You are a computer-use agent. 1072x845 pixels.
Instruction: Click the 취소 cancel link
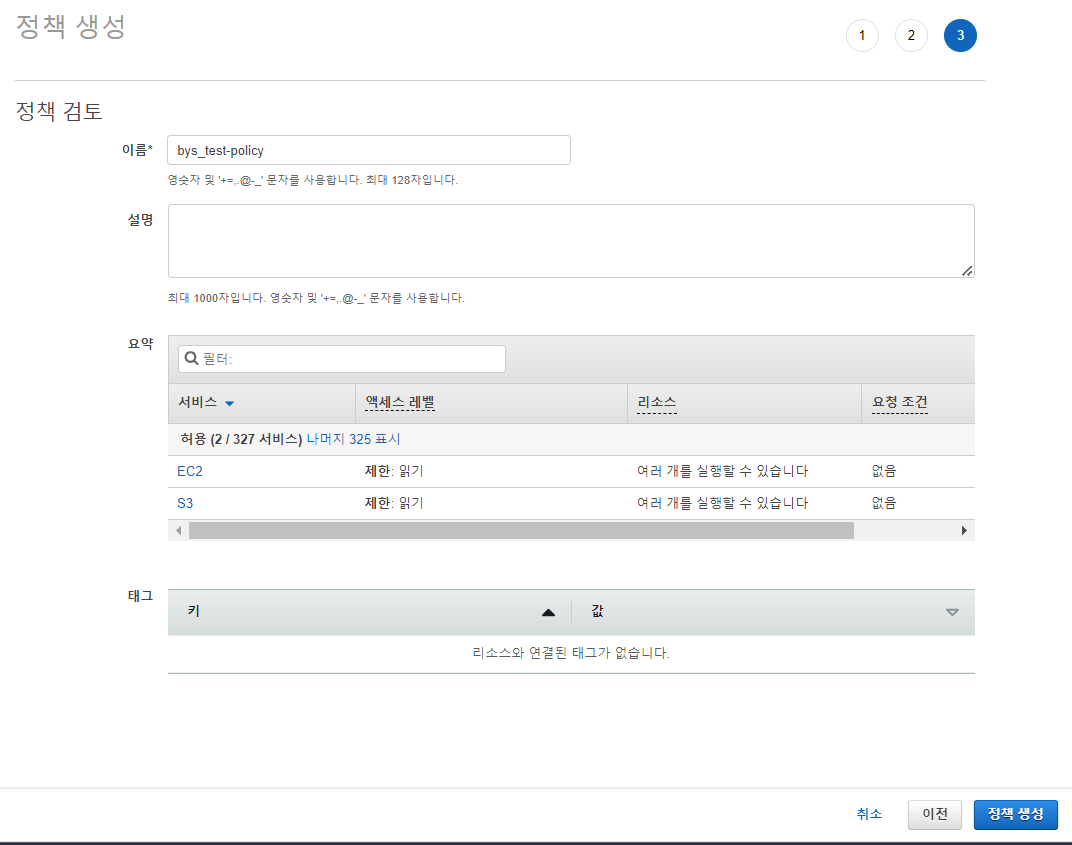coord(869,814)
